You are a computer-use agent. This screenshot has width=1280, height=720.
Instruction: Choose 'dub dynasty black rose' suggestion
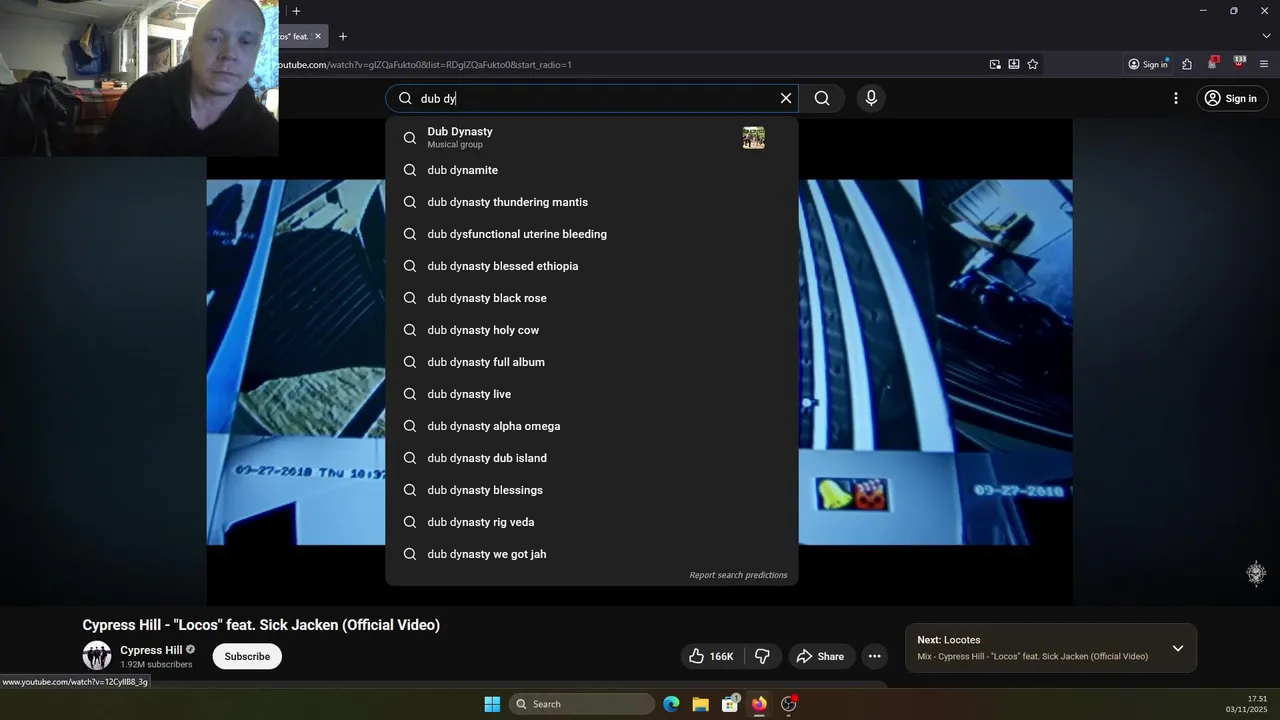click(592, 298)
